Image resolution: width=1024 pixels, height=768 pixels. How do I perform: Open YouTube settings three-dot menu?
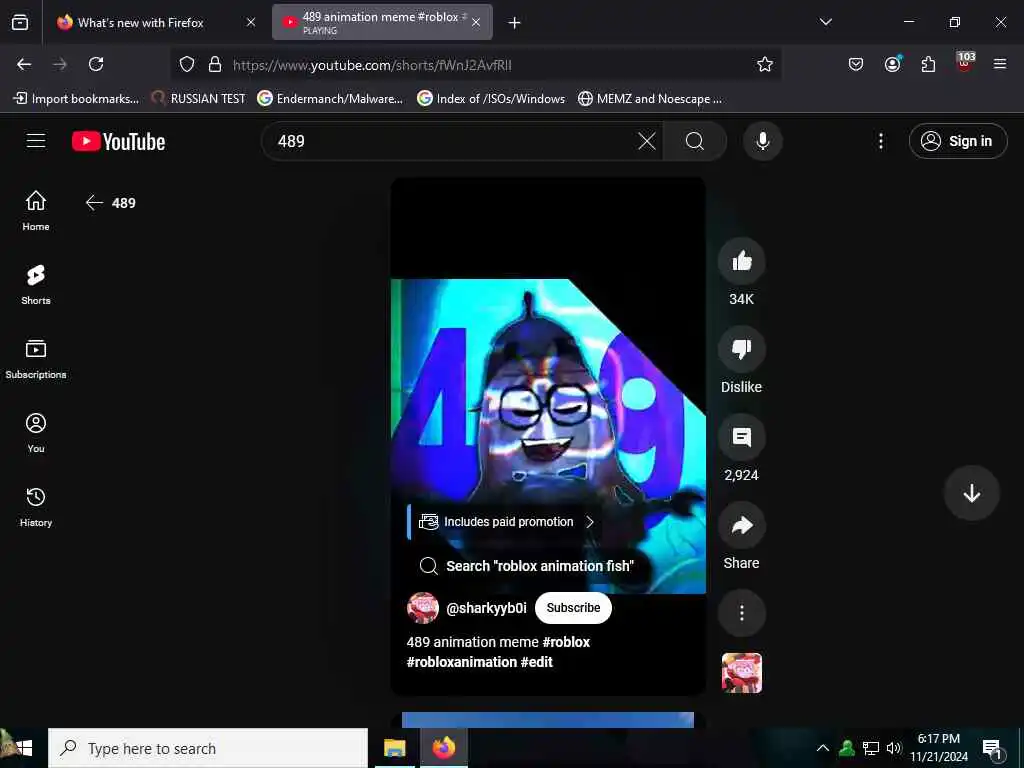[880, 141]
